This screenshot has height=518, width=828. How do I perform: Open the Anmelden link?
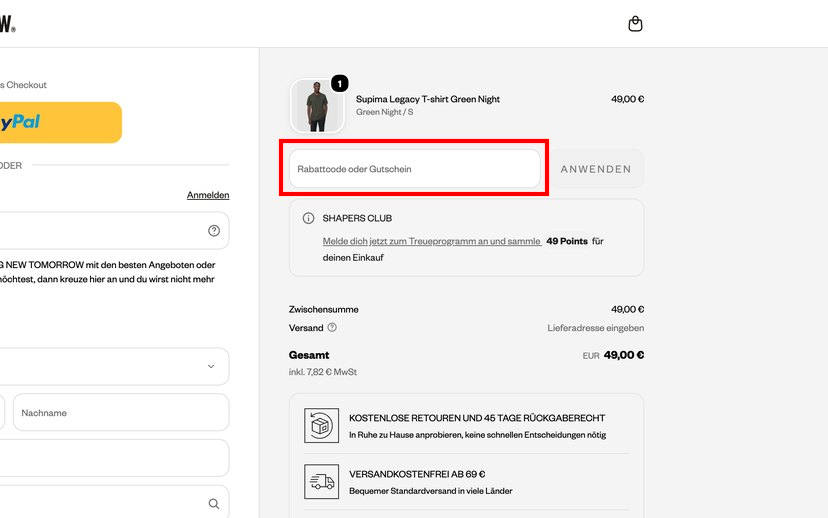click(208, 195)
